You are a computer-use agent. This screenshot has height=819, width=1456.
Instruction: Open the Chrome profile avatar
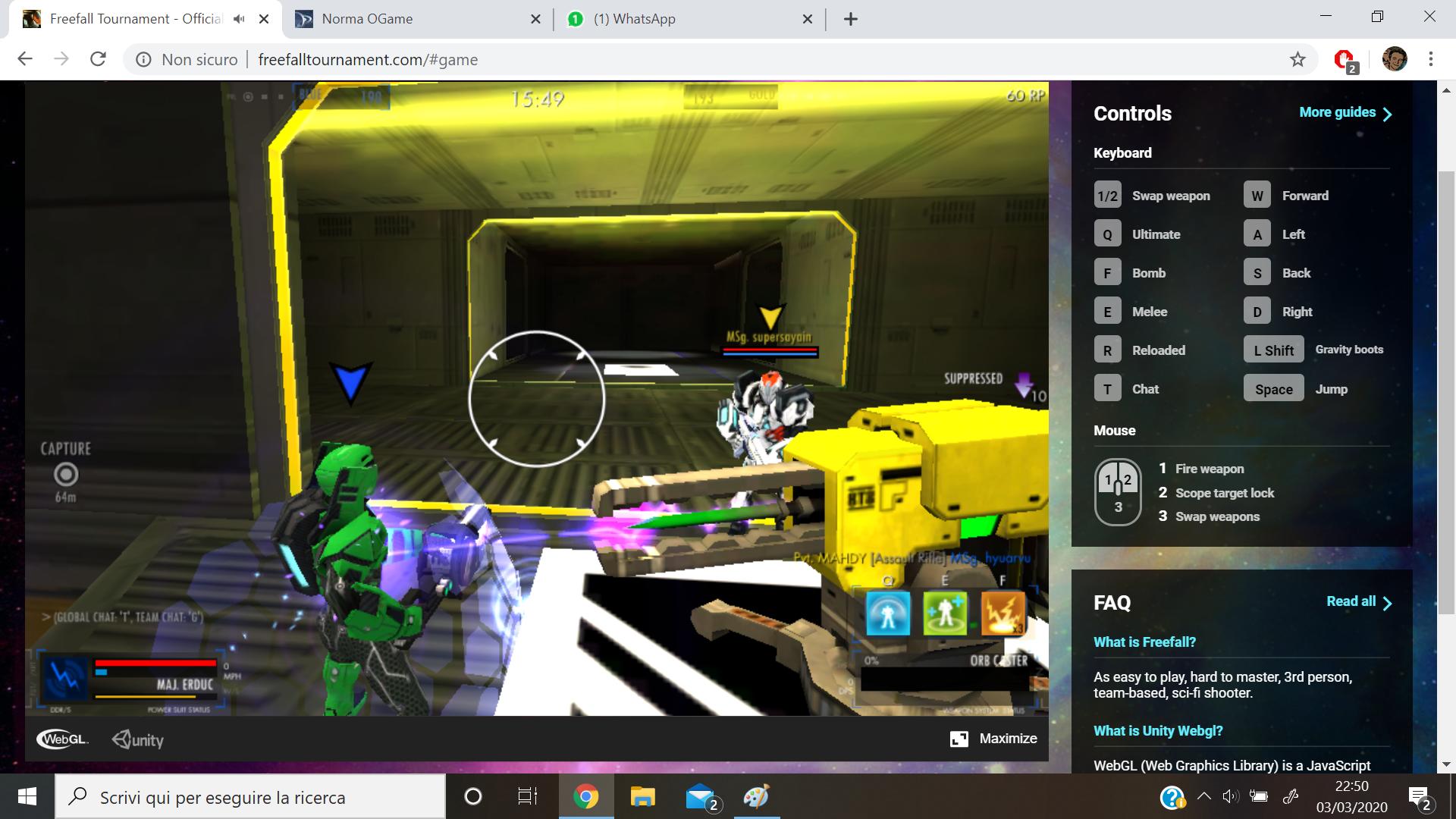pyautogui.click(x=1395, y=59)
